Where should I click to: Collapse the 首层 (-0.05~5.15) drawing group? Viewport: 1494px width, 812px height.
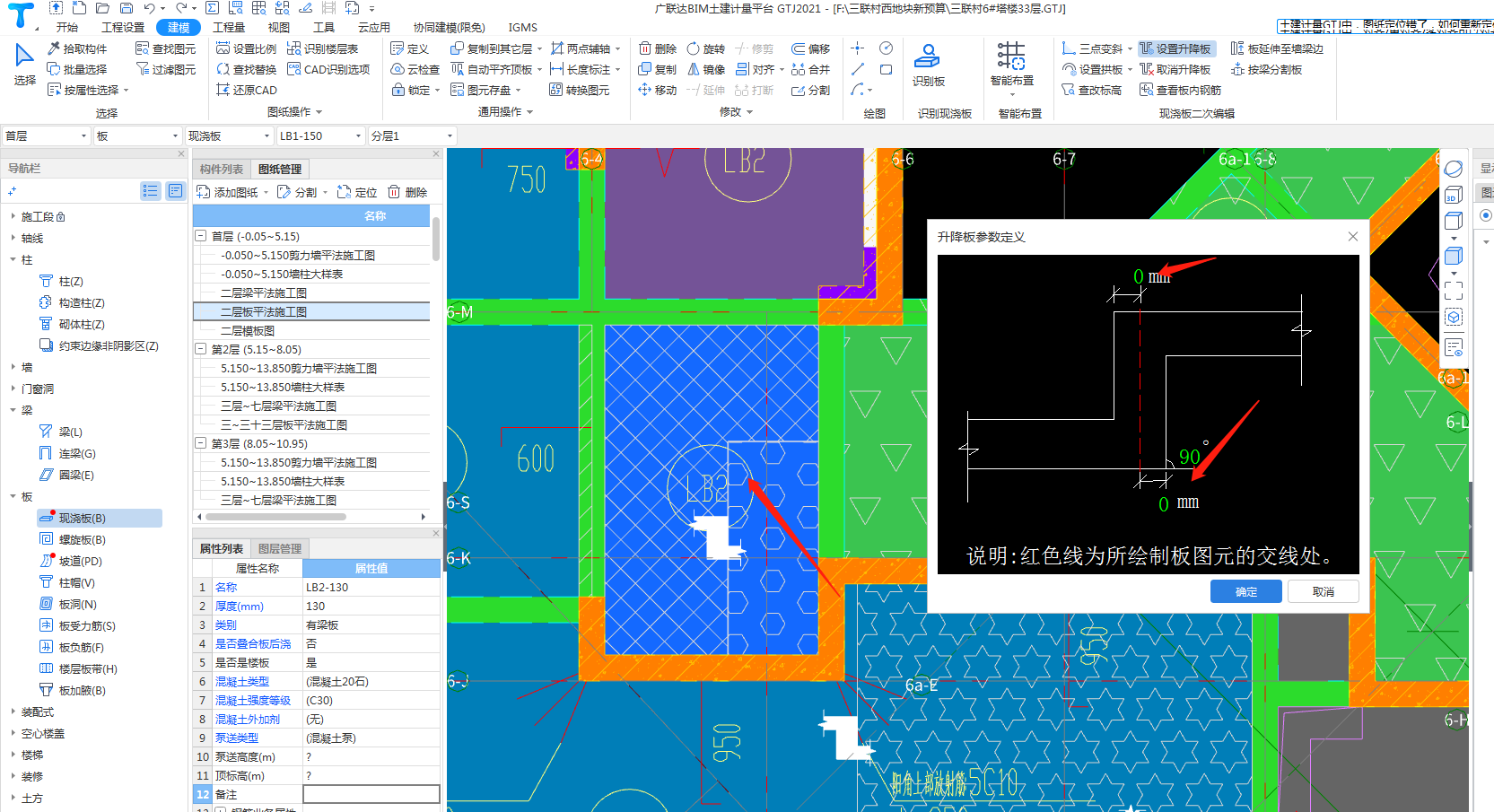point(201,236)
